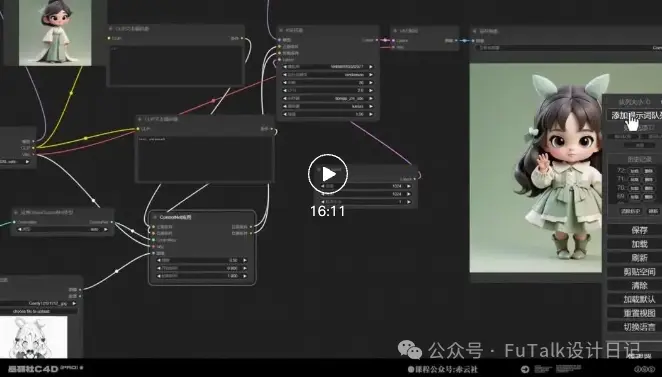The height and width of the screenshot is (377, 662).
Task: Click the filename prefix field in save image node
Action: click(568, 48)
